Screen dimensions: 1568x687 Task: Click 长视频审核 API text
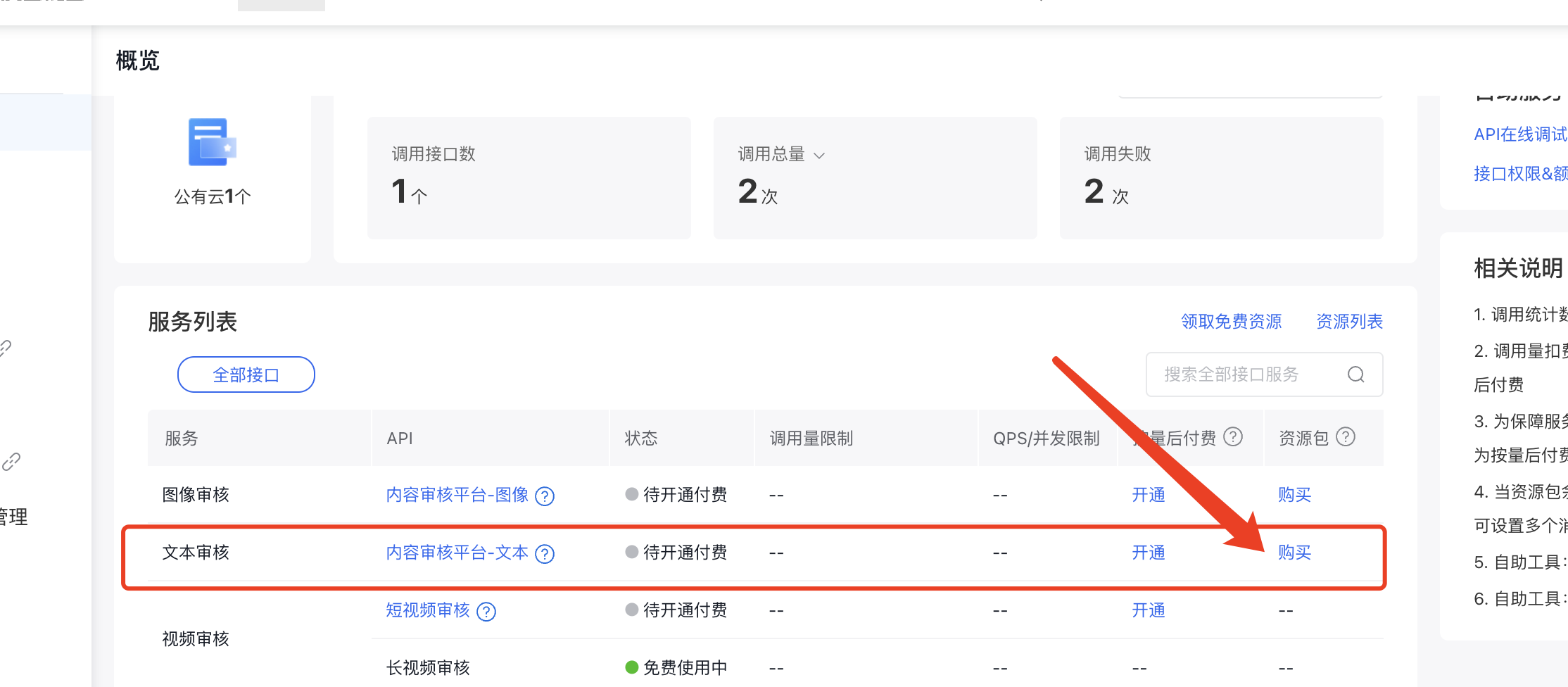tap(428, 668)
